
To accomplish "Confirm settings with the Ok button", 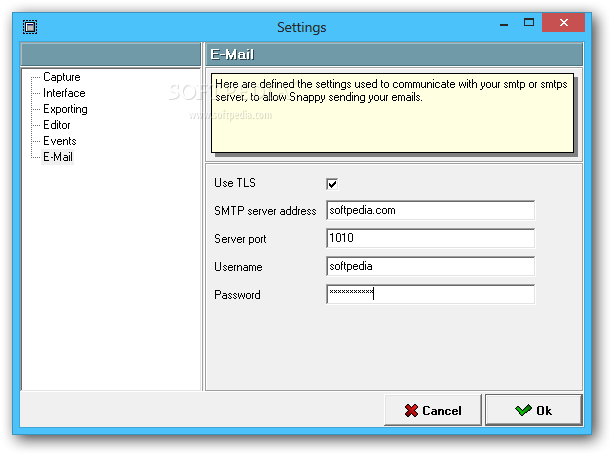I will tap(533, 410).
